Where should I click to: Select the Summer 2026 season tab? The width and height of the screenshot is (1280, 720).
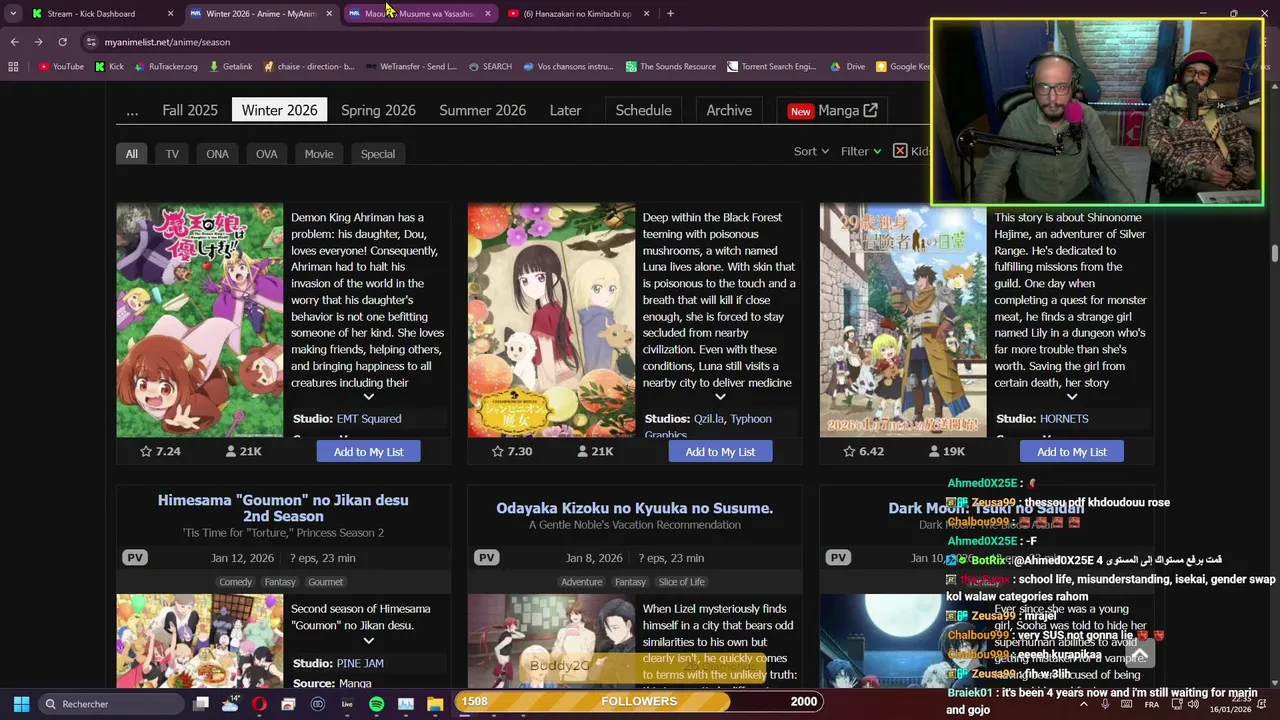tap(482, 110)
